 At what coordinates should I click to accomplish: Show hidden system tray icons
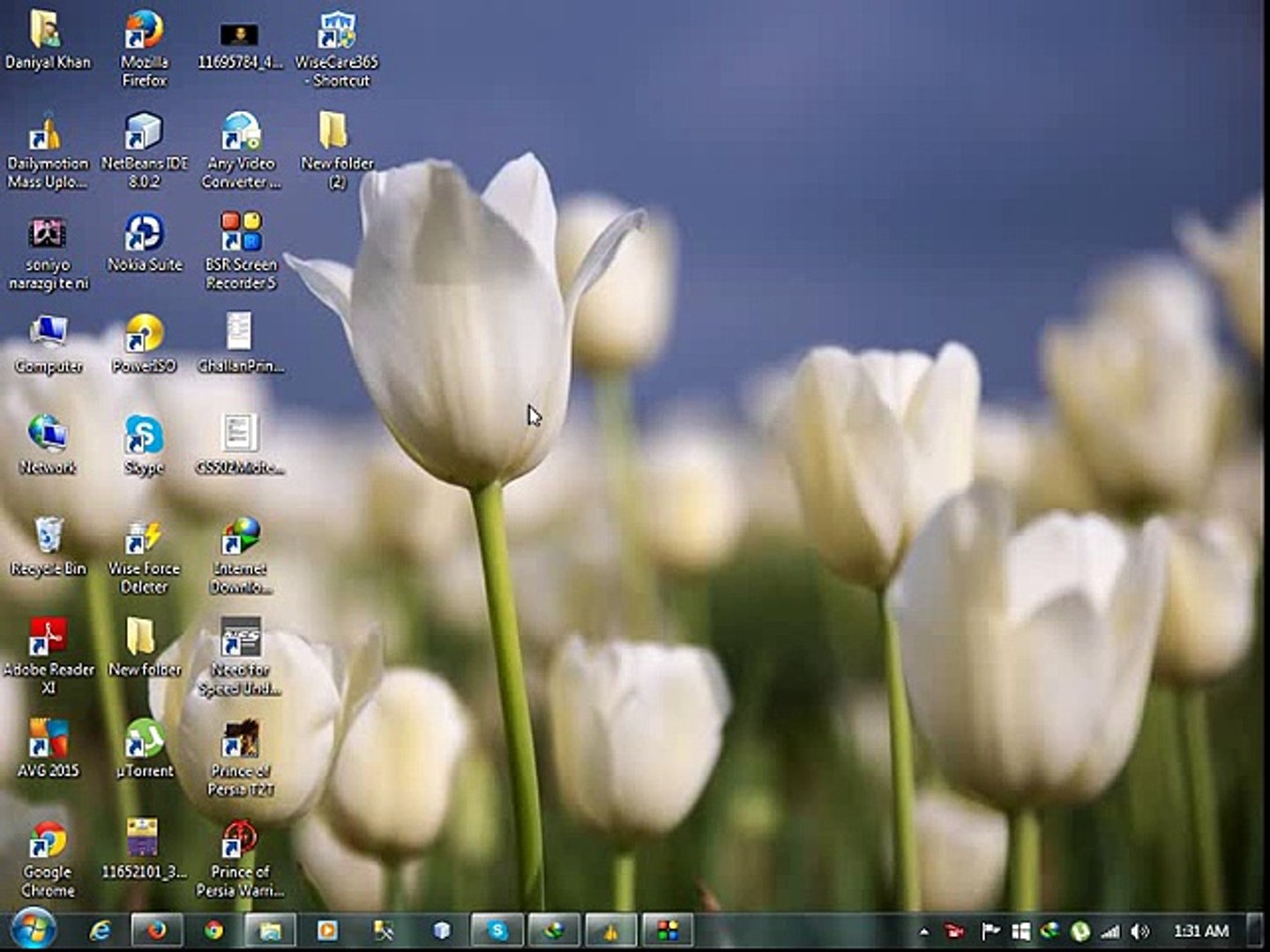click(923, 931)
